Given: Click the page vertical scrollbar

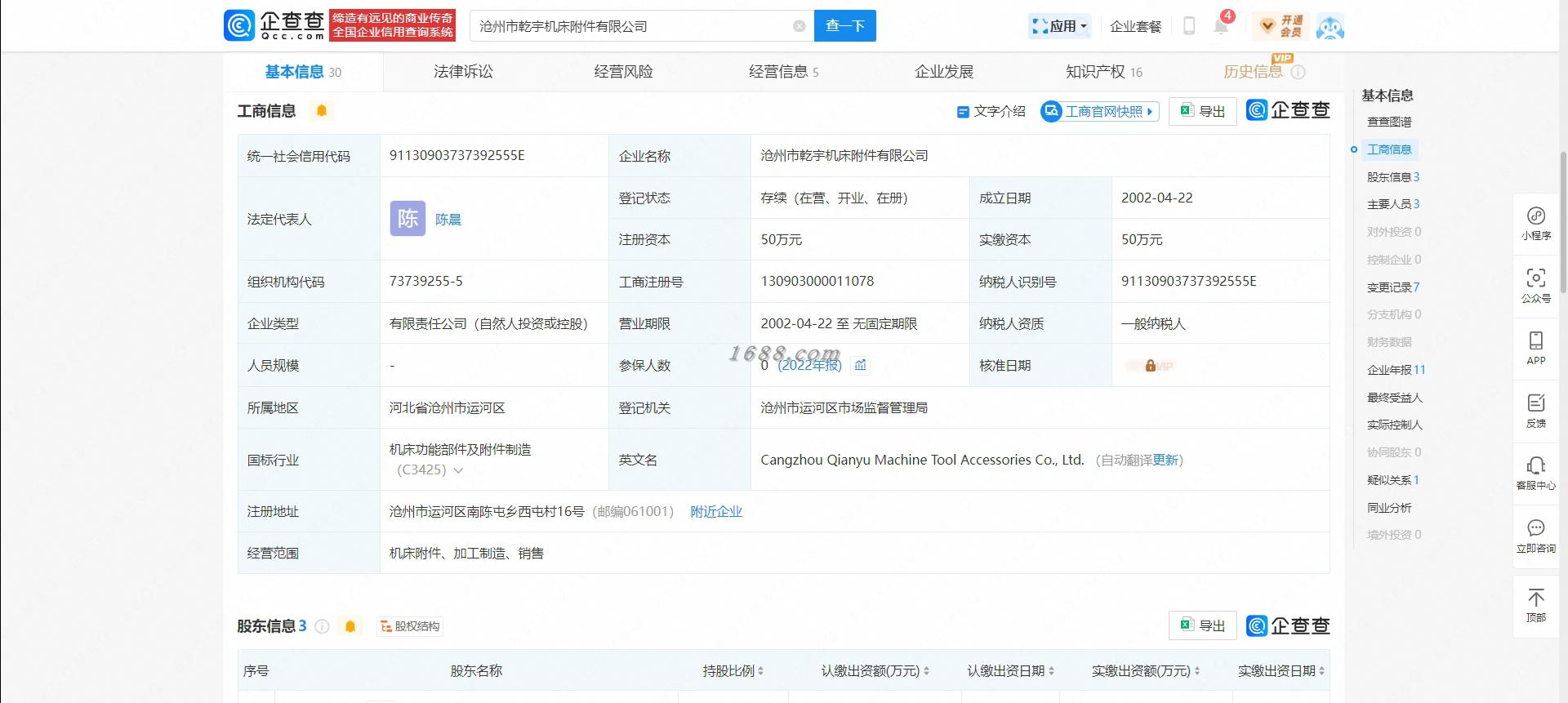Looking at the screenshot, I should (x=1563, y=220).
